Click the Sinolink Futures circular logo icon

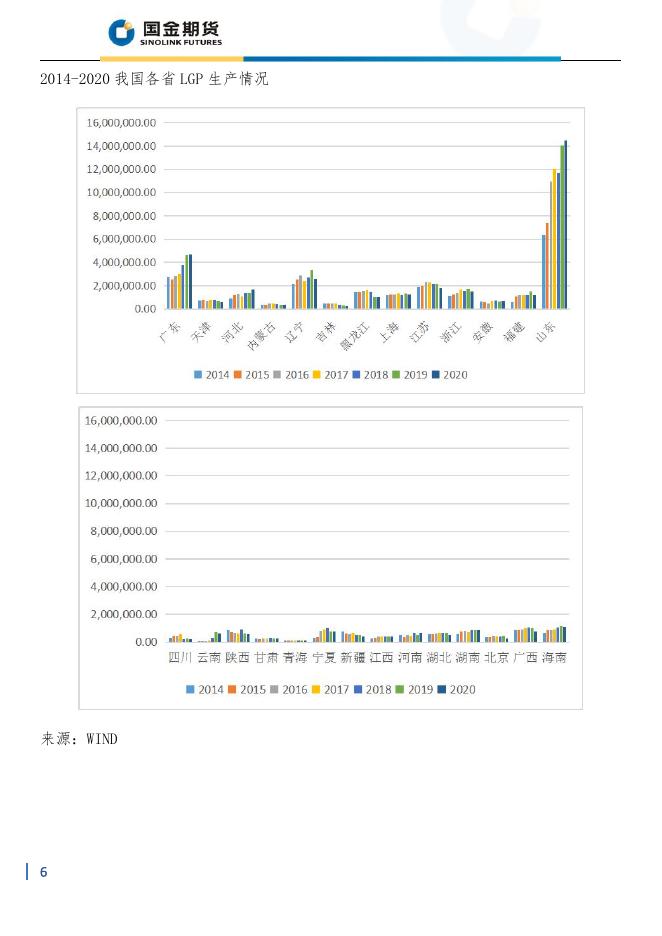click(x=121, y=32)
